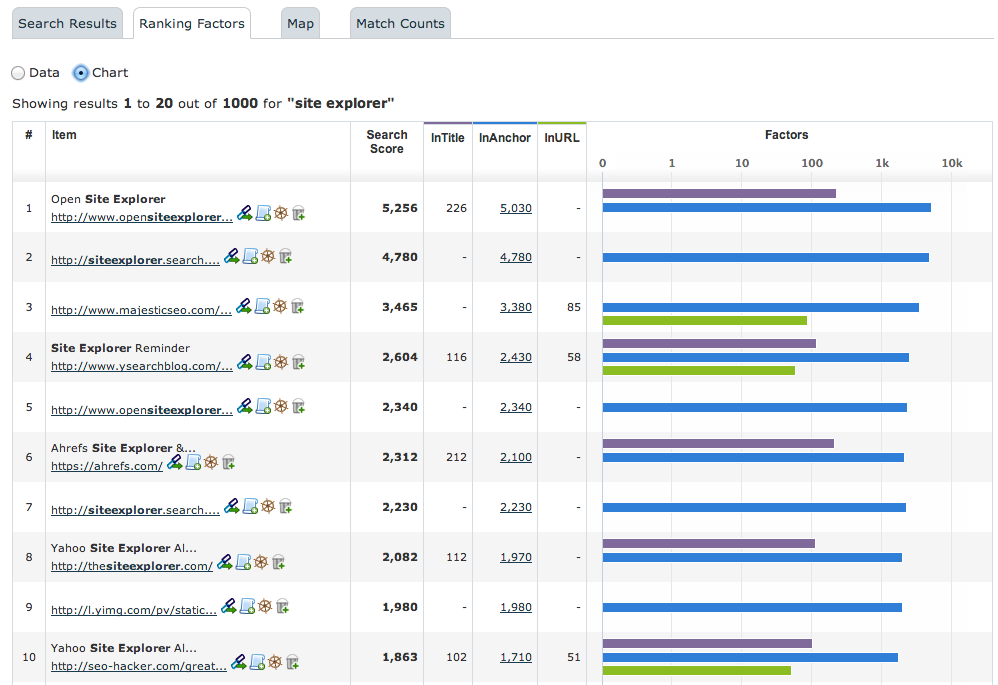Click the InAnchor column header

click(x=505, y=138)
